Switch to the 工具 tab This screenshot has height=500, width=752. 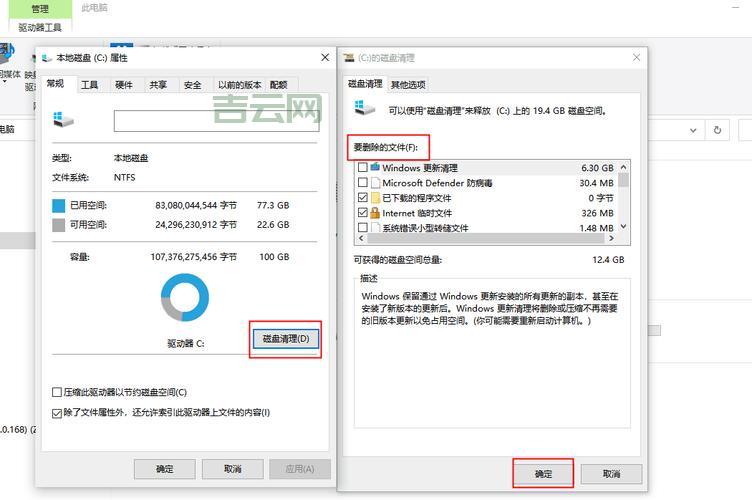pos(90,85)
